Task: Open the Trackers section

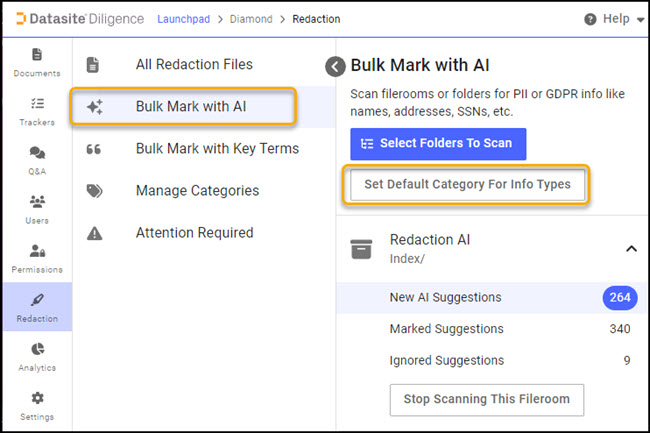Action: point(36,110)
